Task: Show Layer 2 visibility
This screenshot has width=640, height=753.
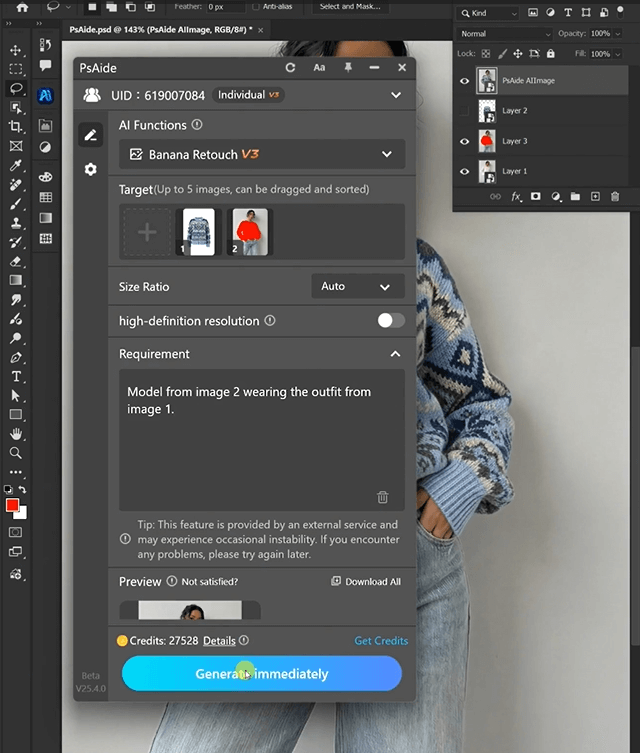Action: pyautogui.click(x=464, y=111)
